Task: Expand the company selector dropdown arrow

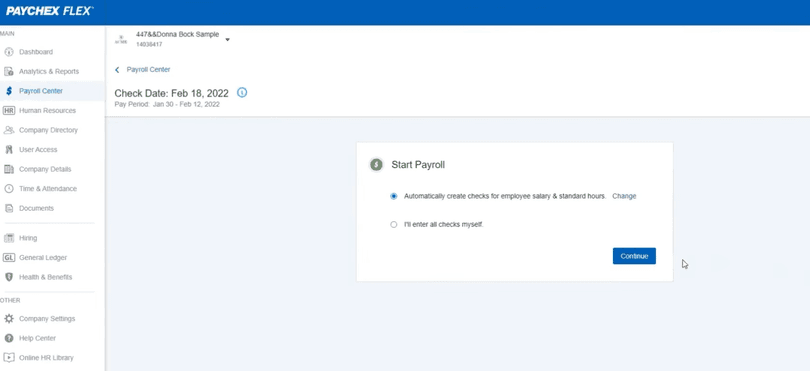Action: click(x=227, y=39)
